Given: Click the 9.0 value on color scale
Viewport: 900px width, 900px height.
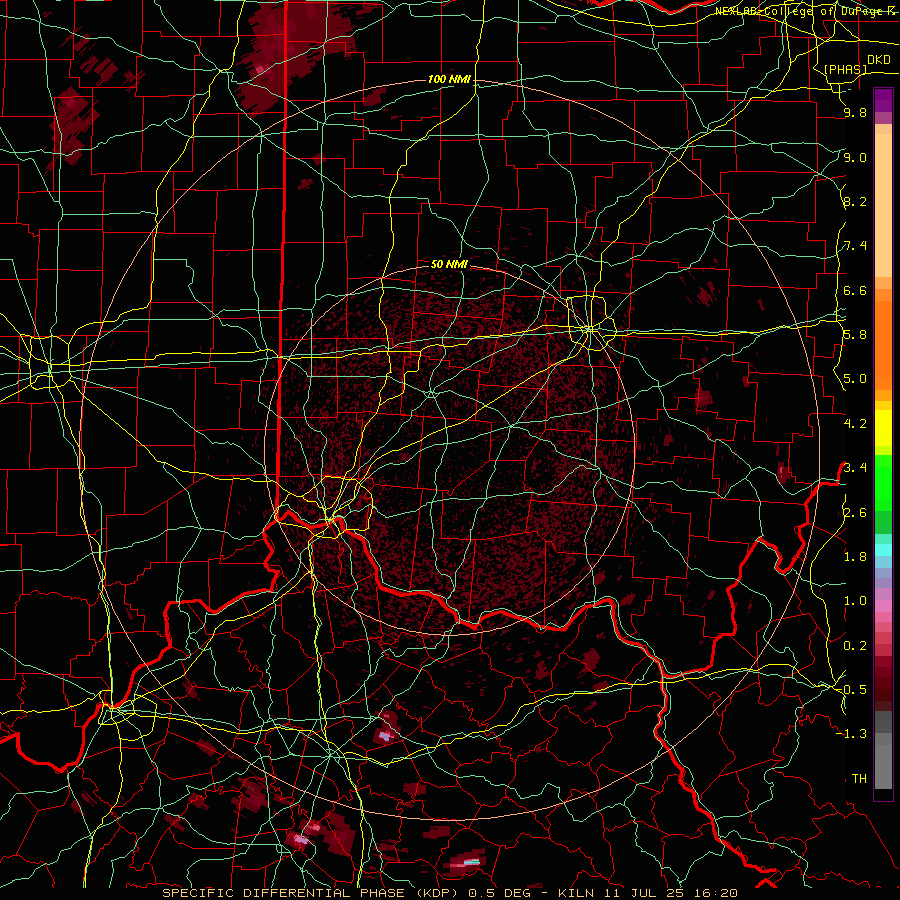Looking at the screenshot, I should [x=855, y=157].
